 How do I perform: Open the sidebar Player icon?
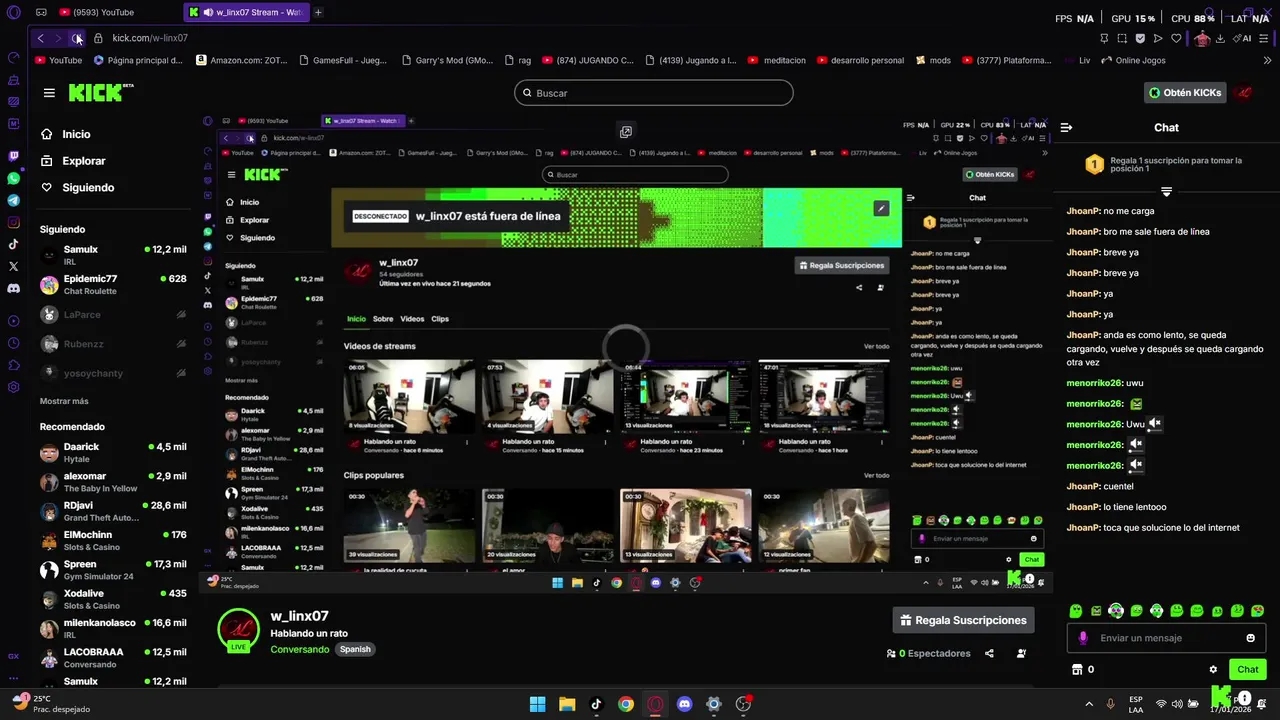click(x=13, y=321)
